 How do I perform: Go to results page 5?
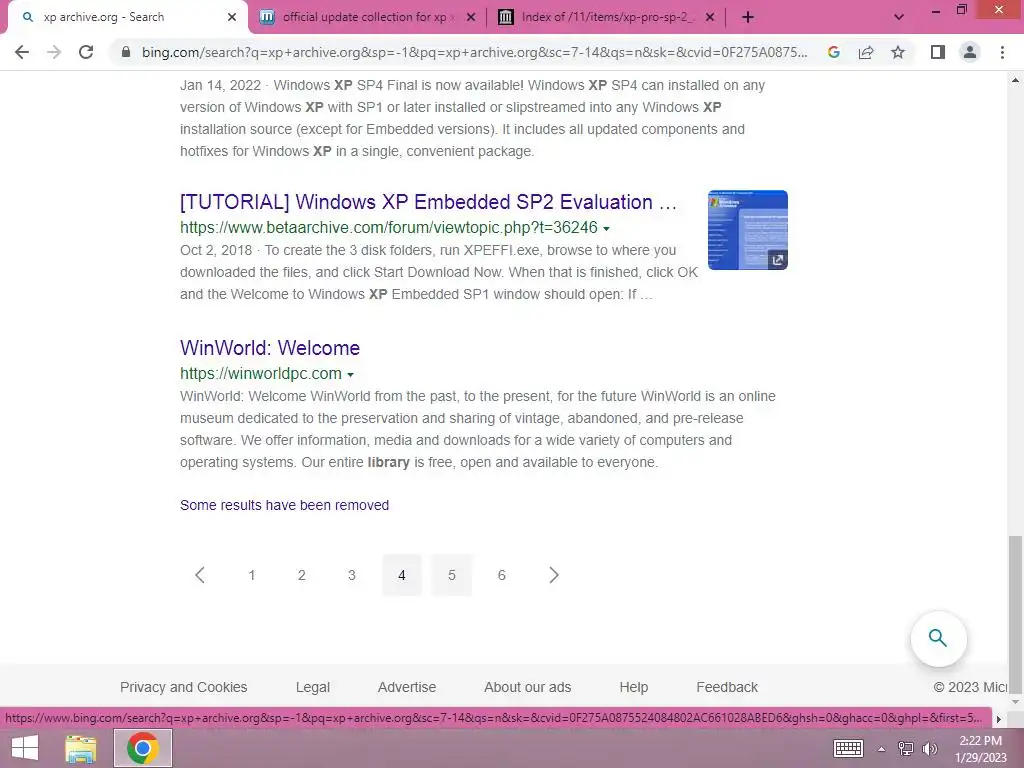pos(452,575)
